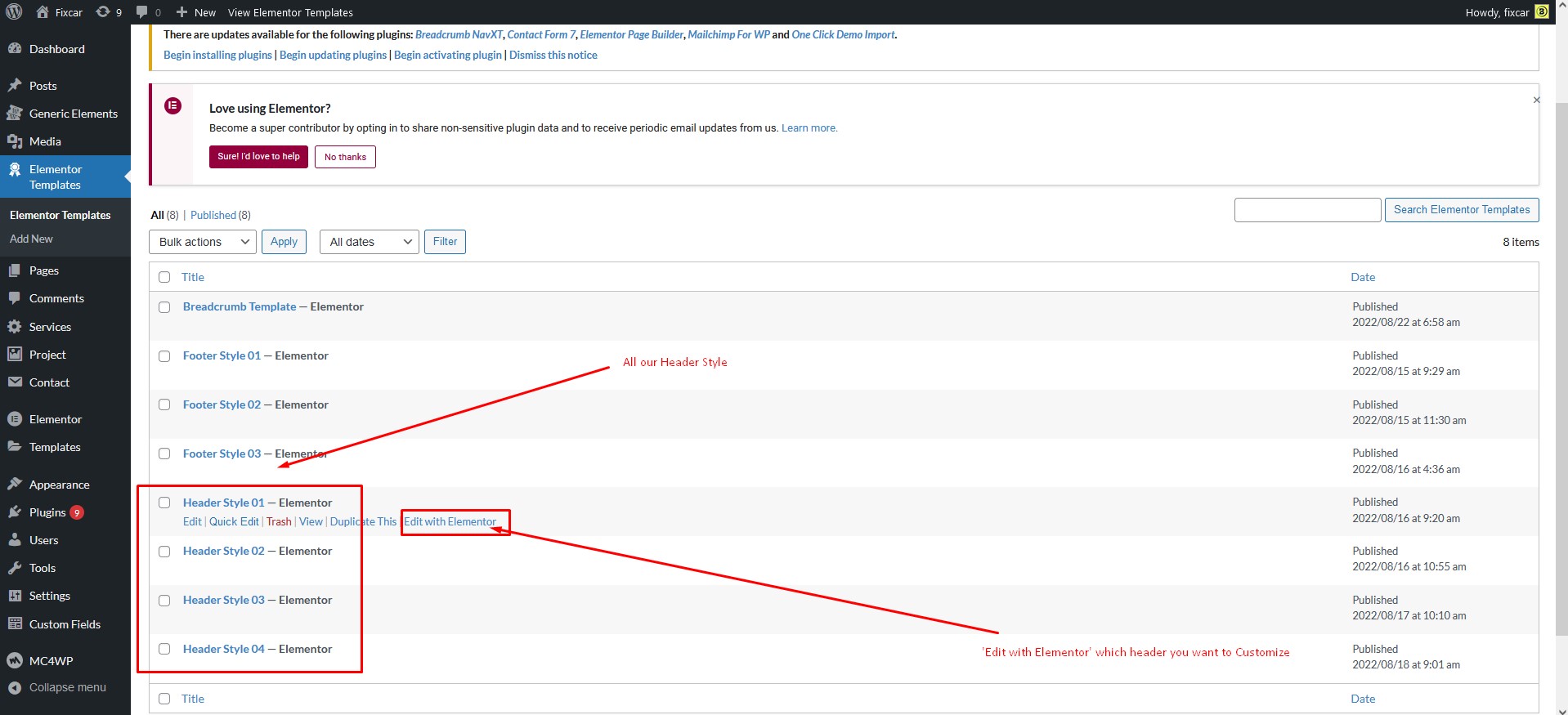Click the Contact envelope icon
The width and height of the screenshot is (1568, 715).
click(15, 382)
